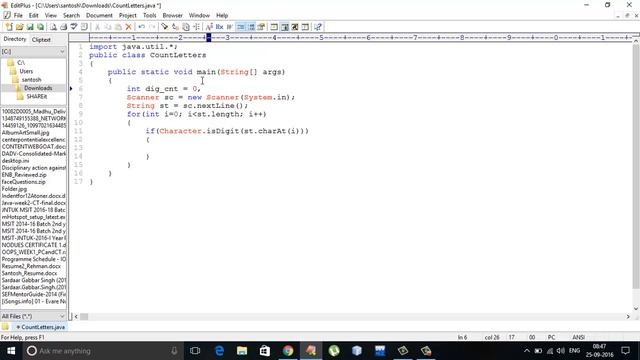The height and width of the screenshot is (360, 640).
Task: Click the New file toolbar icon
Action: [x=9, y=27]
